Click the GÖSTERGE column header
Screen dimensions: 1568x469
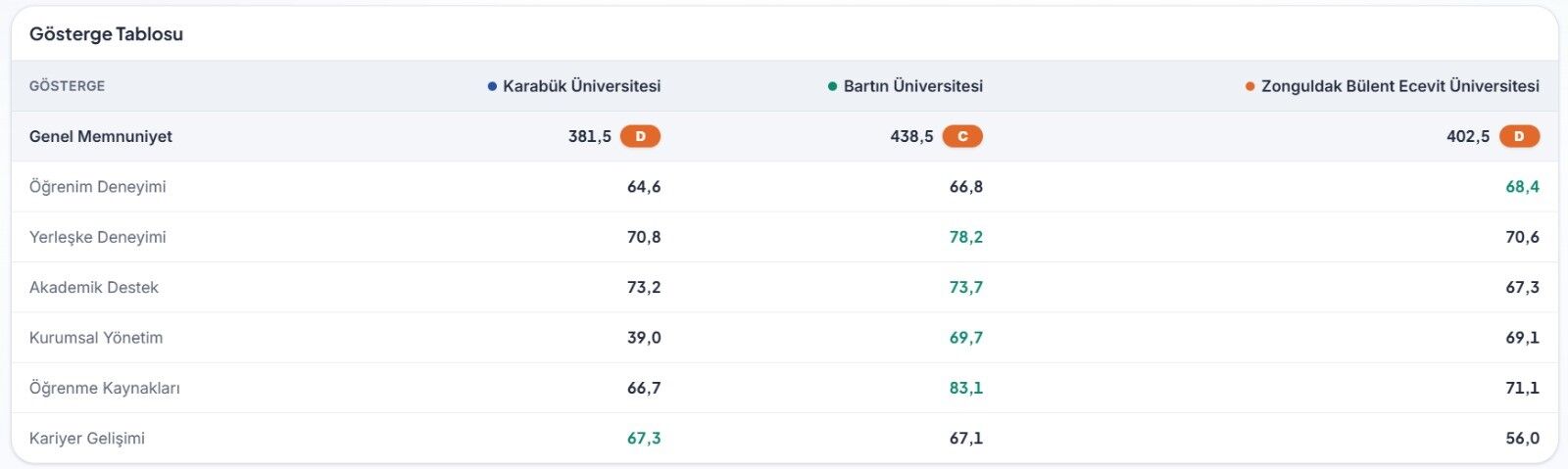point(67,86)
